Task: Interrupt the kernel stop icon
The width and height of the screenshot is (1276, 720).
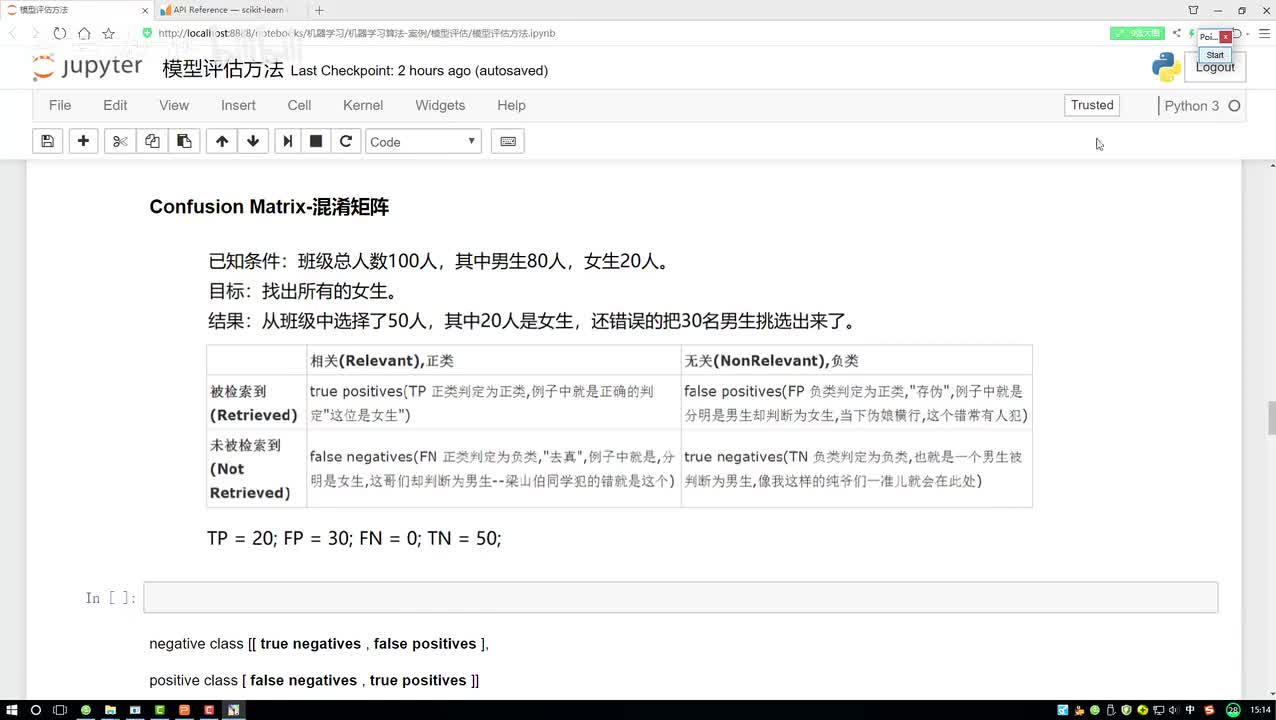Action: [316, 141]
